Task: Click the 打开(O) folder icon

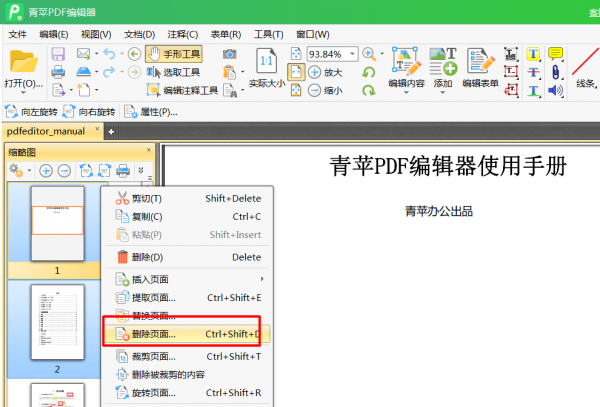Action: [24, 61]
